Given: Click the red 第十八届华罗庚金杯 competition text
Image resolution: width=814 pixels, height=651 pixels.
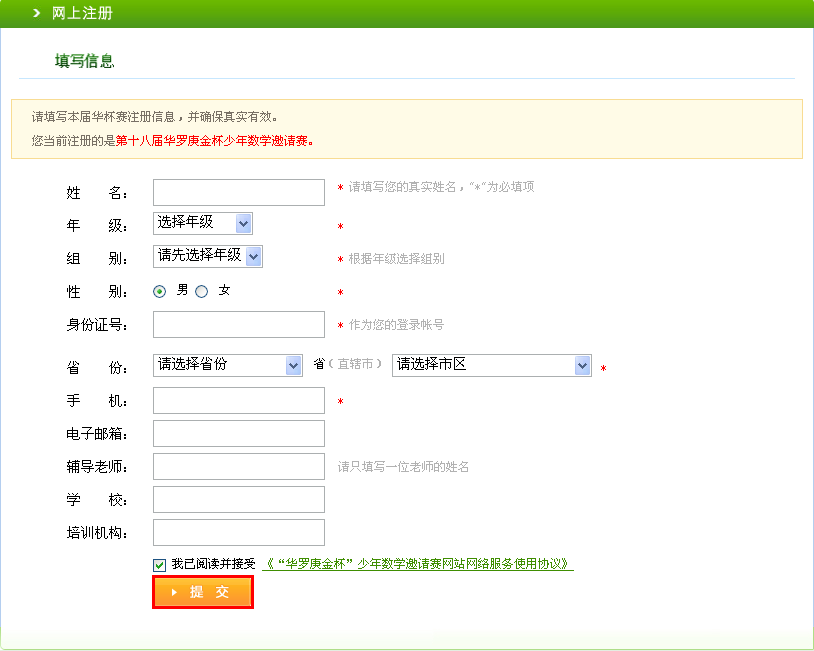Looking at the screenshot, I should tap(214, 141).
